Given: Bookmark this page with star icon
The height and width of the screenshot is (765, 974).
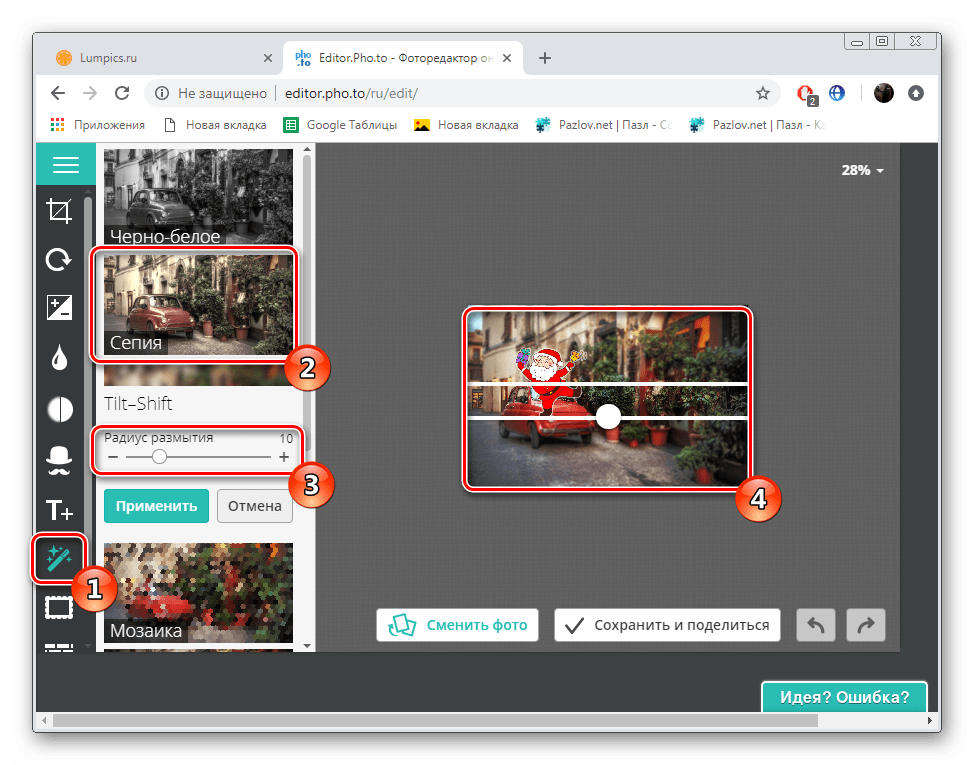Looking at the screenshot, I should pos(763,93).
